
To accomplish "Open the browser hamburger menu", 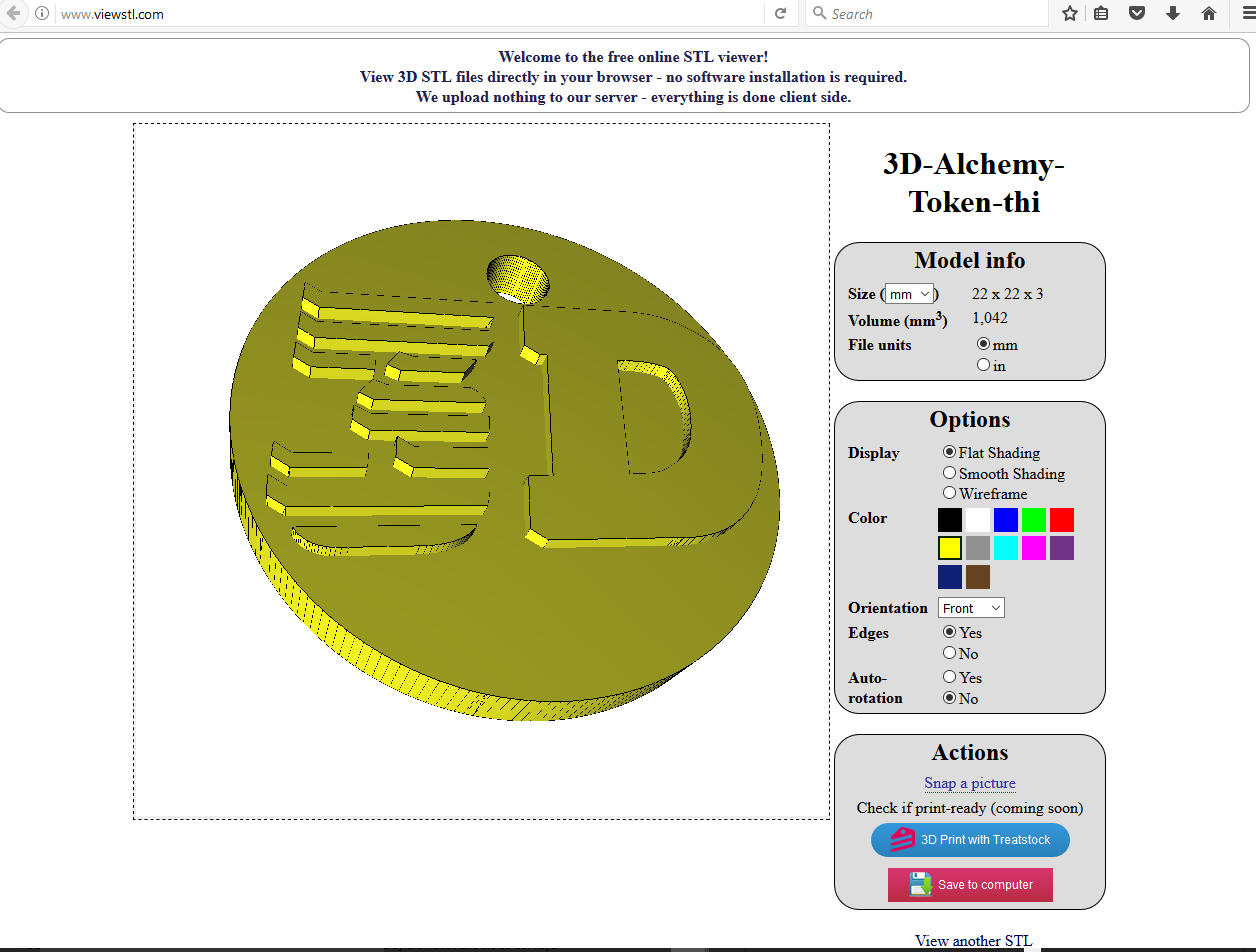I will coord(1246,14).
